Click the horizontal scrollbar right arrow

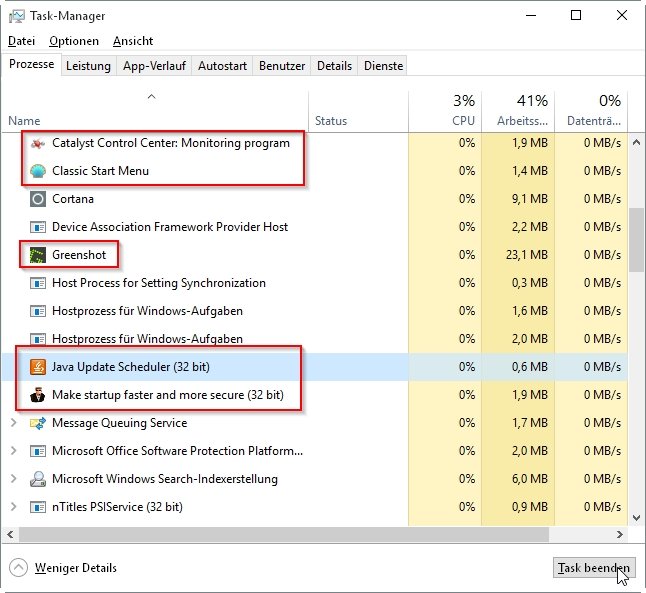[x=620, y=534]
